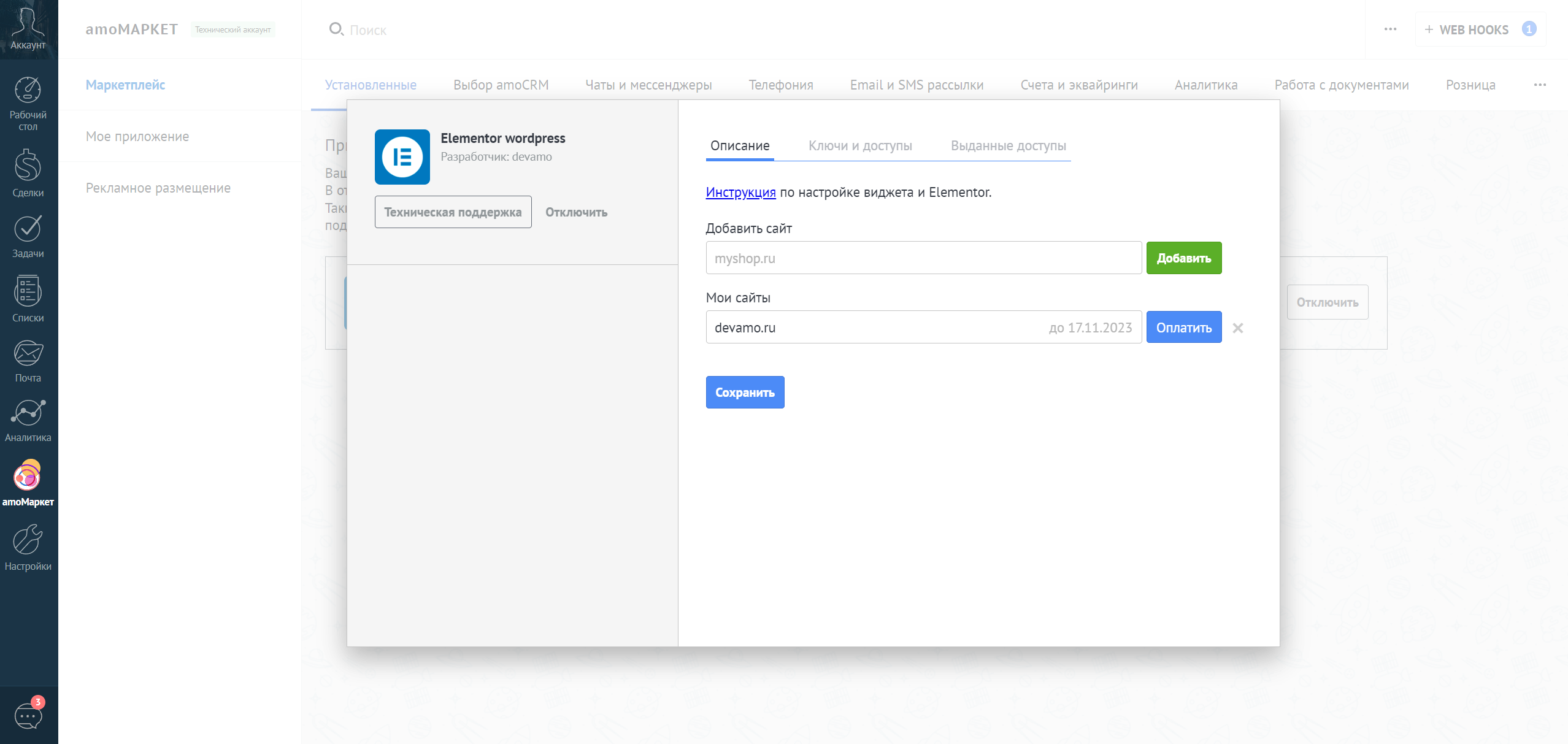Open the Почта section in sidebar
Viewport: 1568px width, 744px height.
point(28,361)
